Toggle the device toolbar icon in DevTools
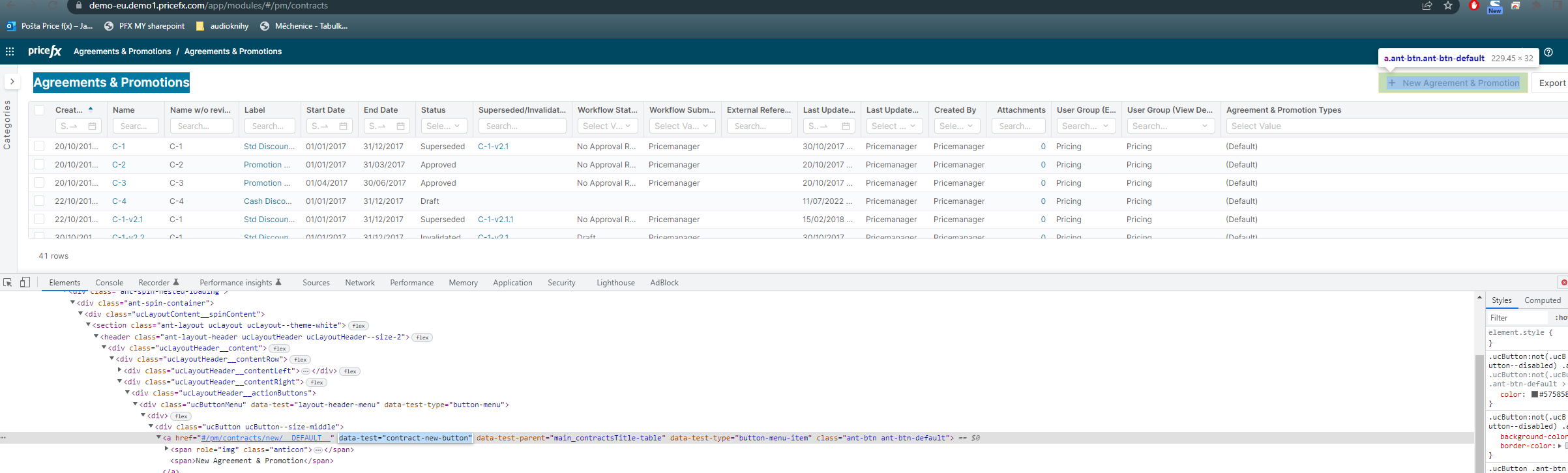This screenshot has width=1568, height=473. click(x=25, y=282)
